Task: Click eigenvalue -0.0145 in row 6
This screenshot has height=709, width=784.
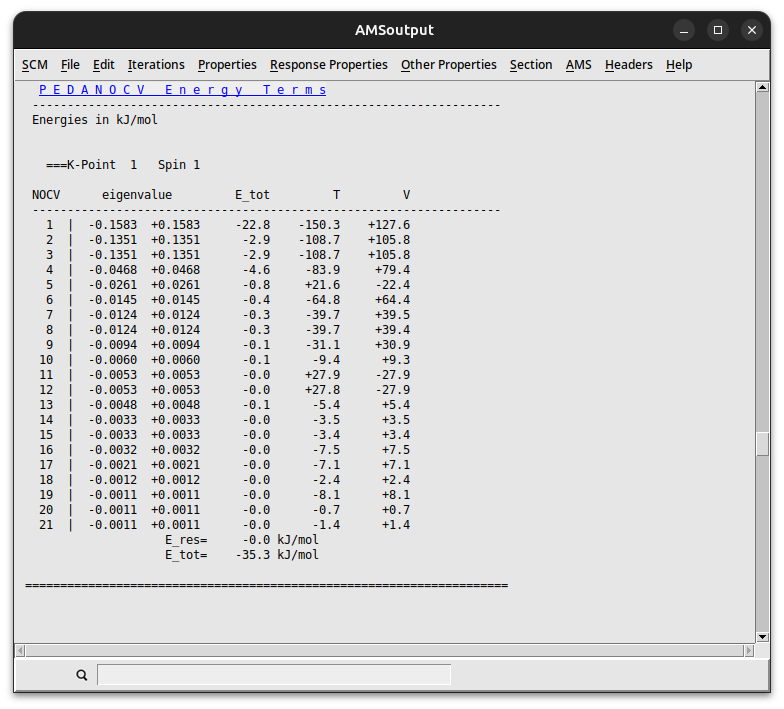Action: click(112, 300)
